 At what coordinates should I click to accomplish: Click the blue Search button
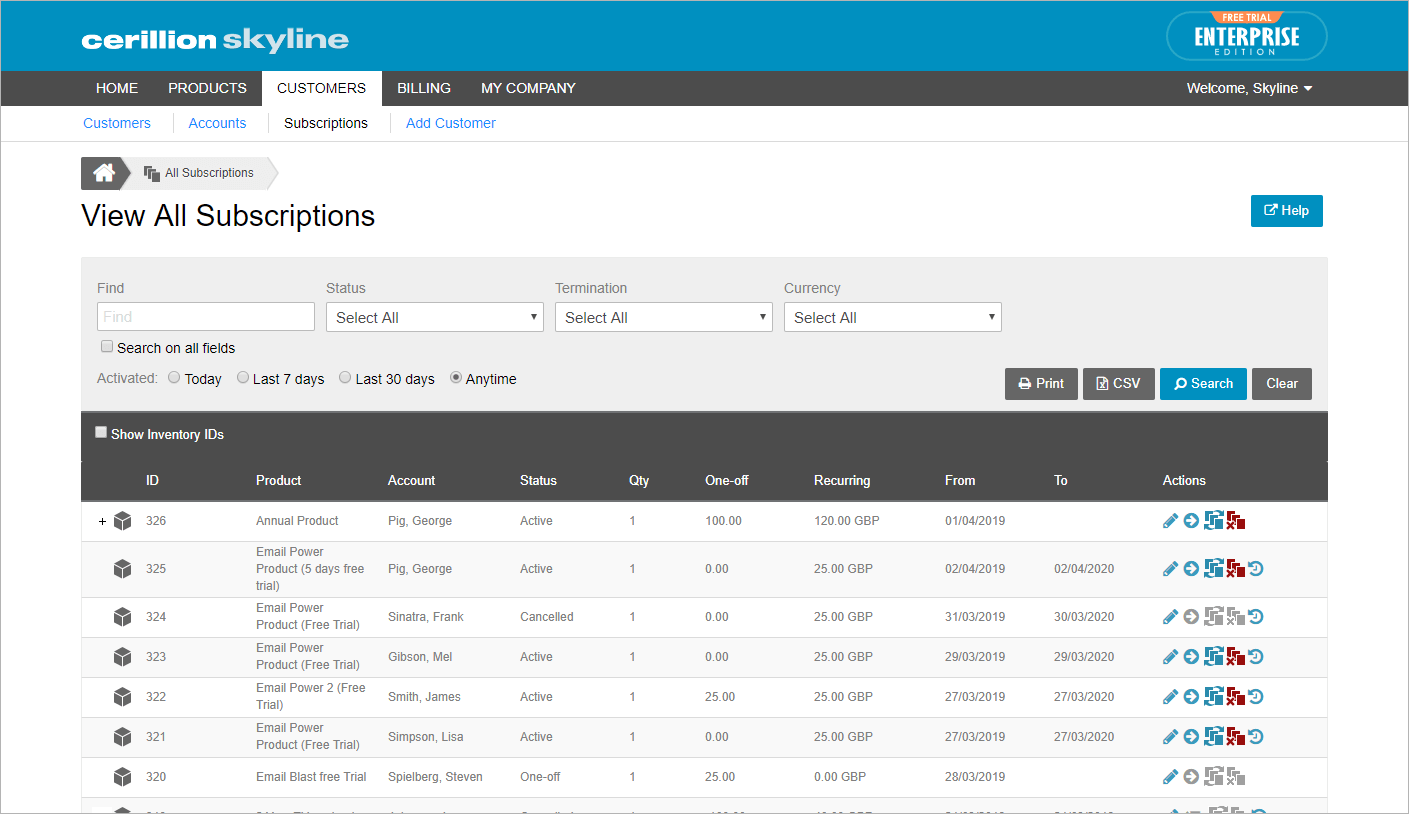pyautogui.click(x=1203, y=384)
